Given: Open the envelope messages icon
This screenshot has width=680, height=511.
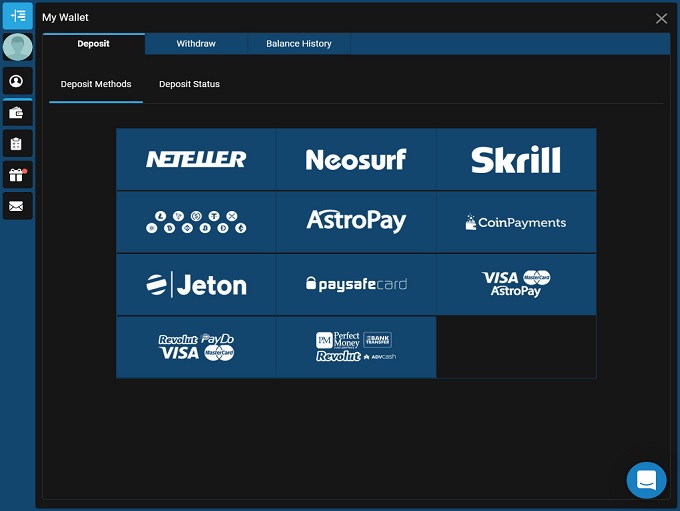Looking at the screenshot, I should [17, 206].
